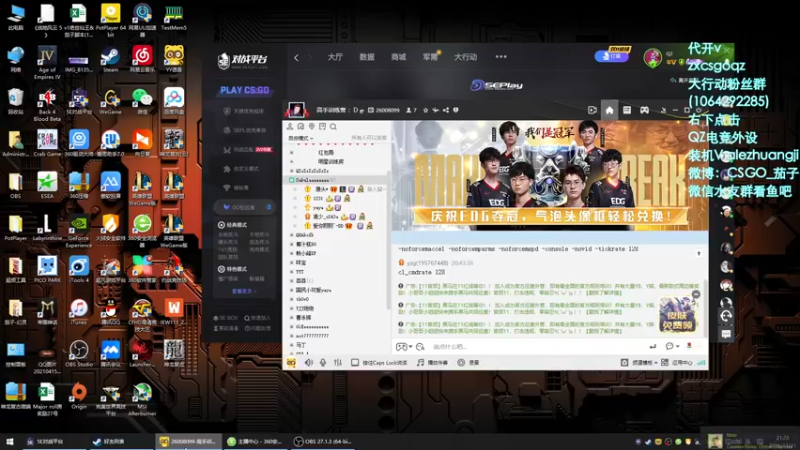Click the share icon in room header
Image resolution: width=800 pixels, height=450 pixels.
tap(446, 110)
